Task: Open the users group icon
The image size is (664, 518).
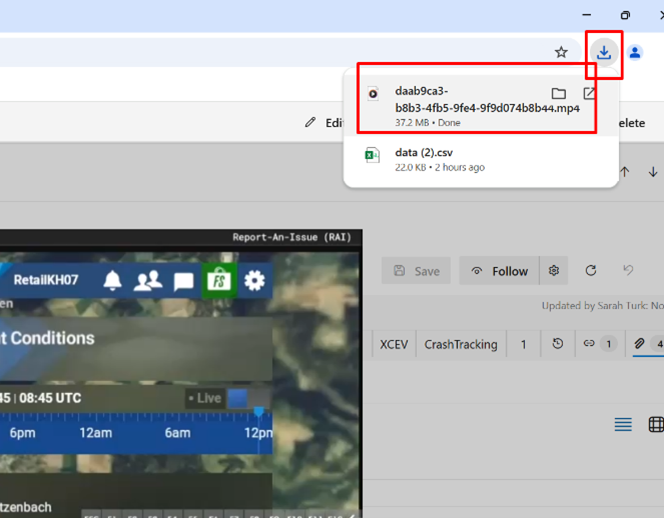Action: click(x=148, y=280)
